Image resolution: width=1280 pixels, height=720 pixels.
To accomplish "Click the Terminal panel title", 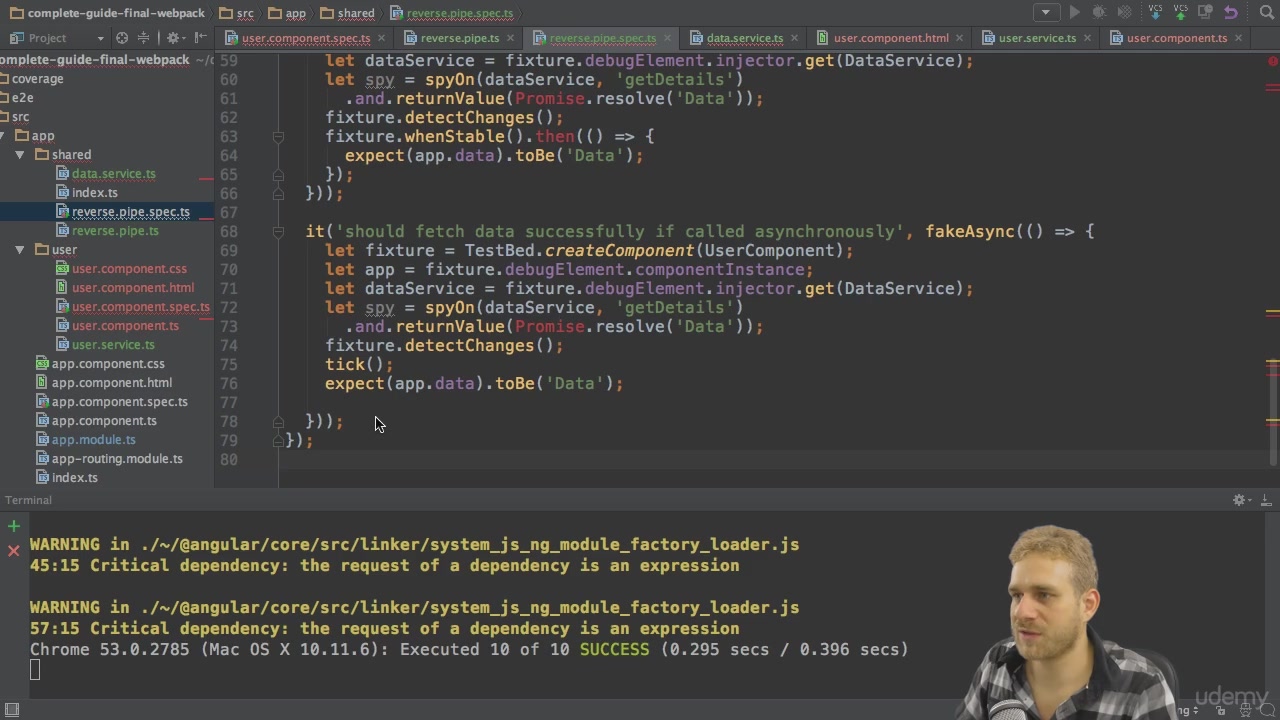I will click(28, 500).
